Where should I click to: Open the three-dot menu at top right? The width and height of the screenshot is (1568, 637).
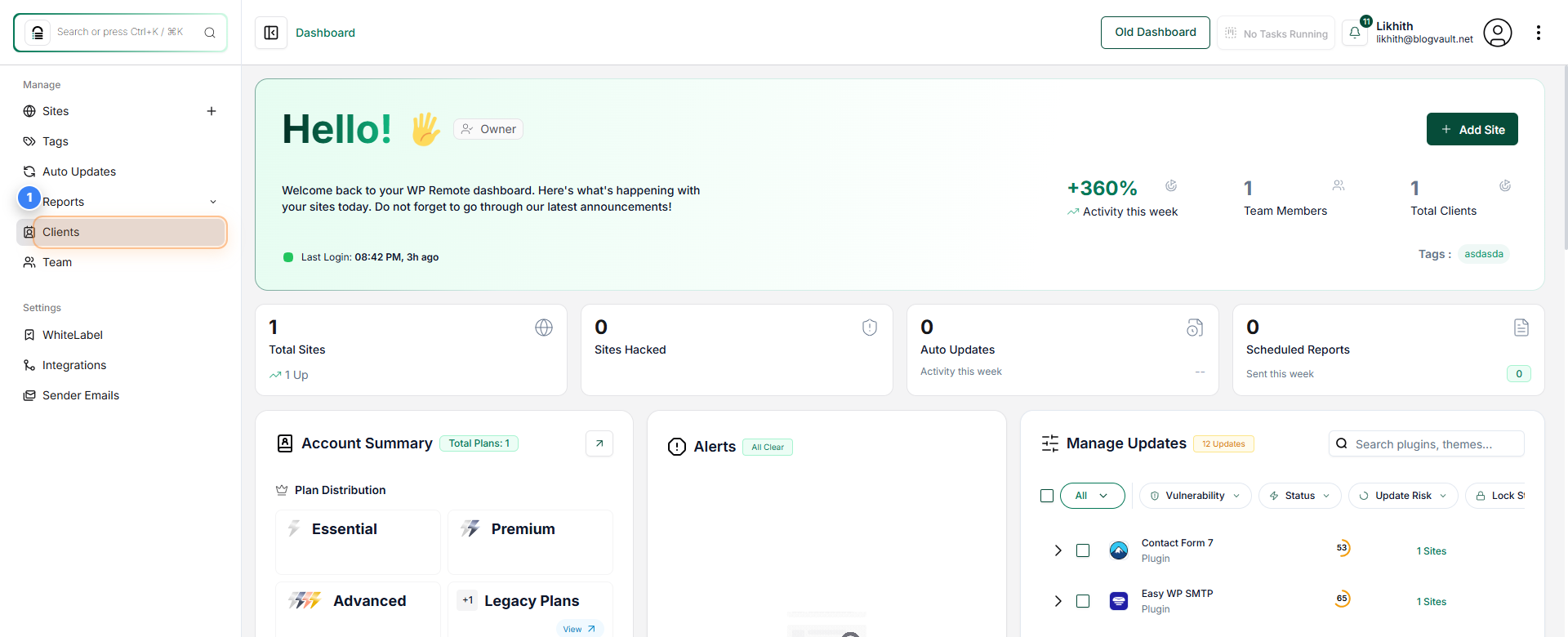tap(1539, 33)
